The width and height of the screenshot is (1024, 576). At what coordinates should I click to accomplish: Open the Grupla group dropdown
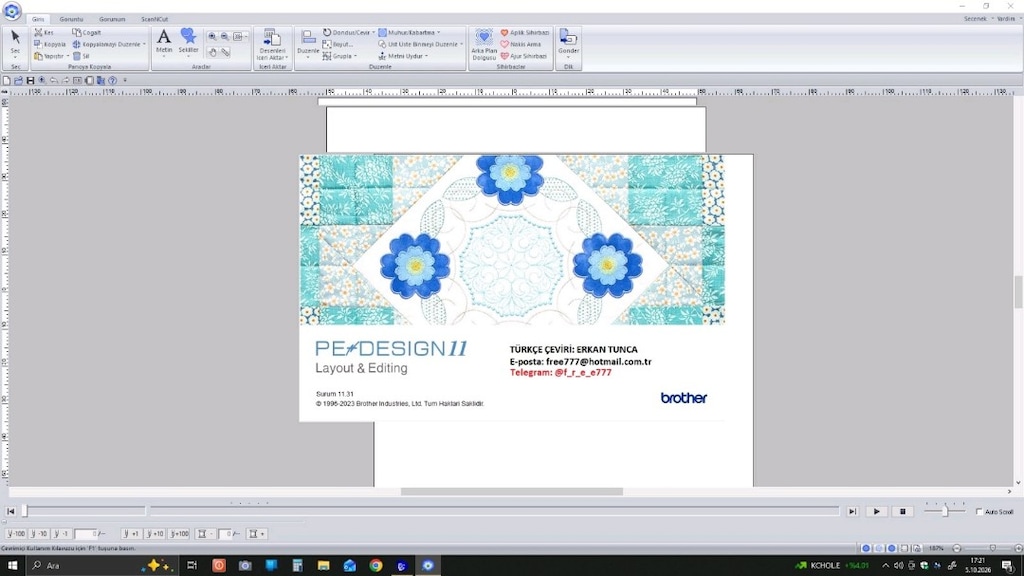pos(355,56)
